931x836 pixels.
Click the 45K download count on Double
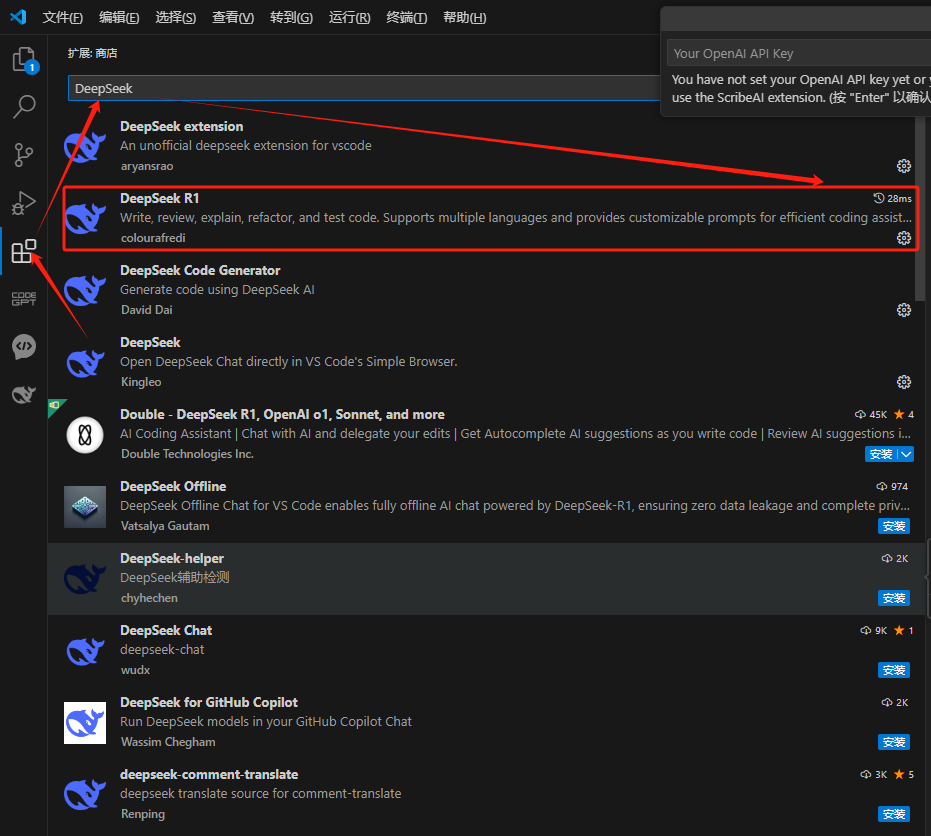(870, 414)
